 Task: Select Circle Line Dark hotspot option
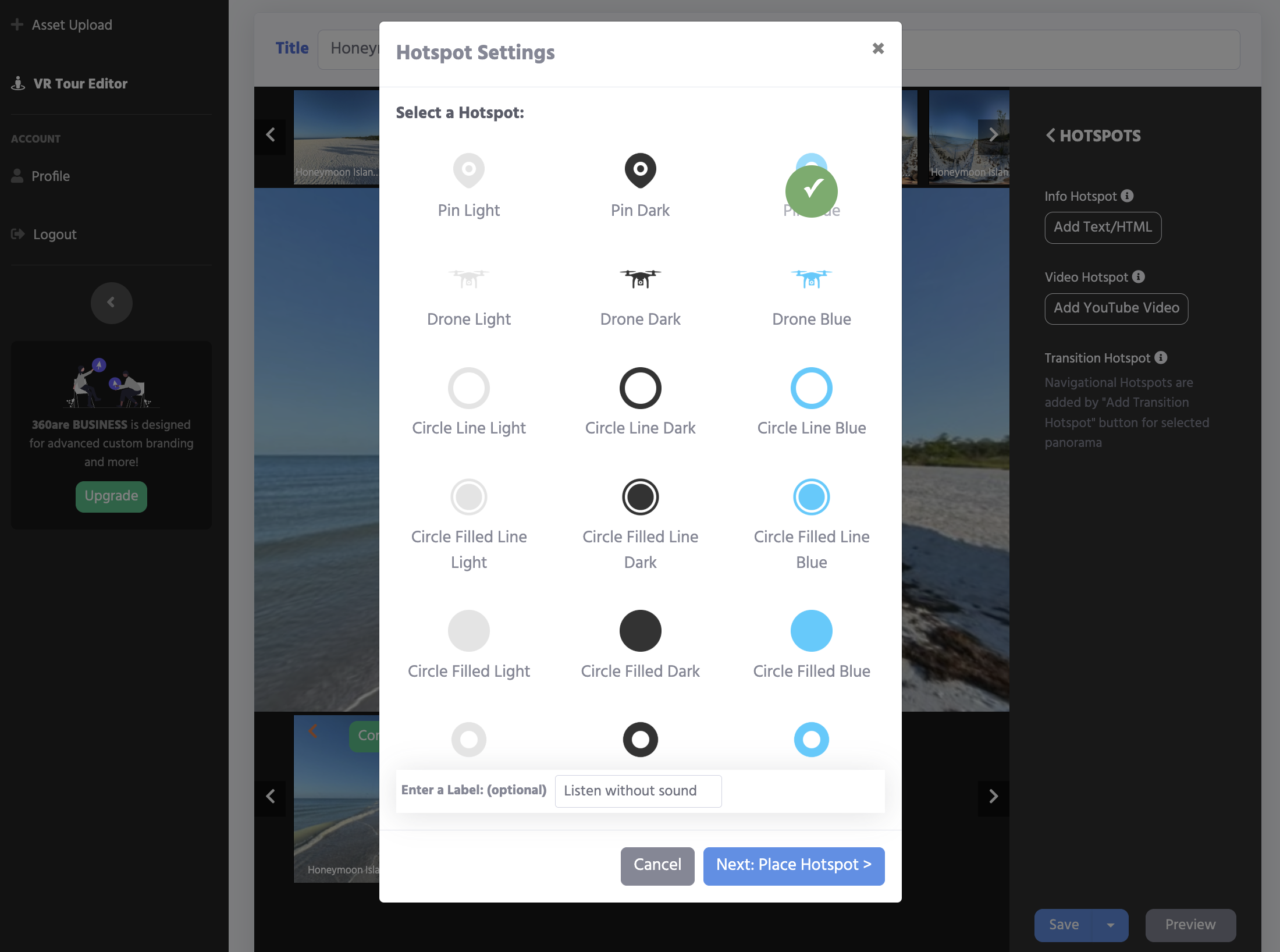pos(640,388)
